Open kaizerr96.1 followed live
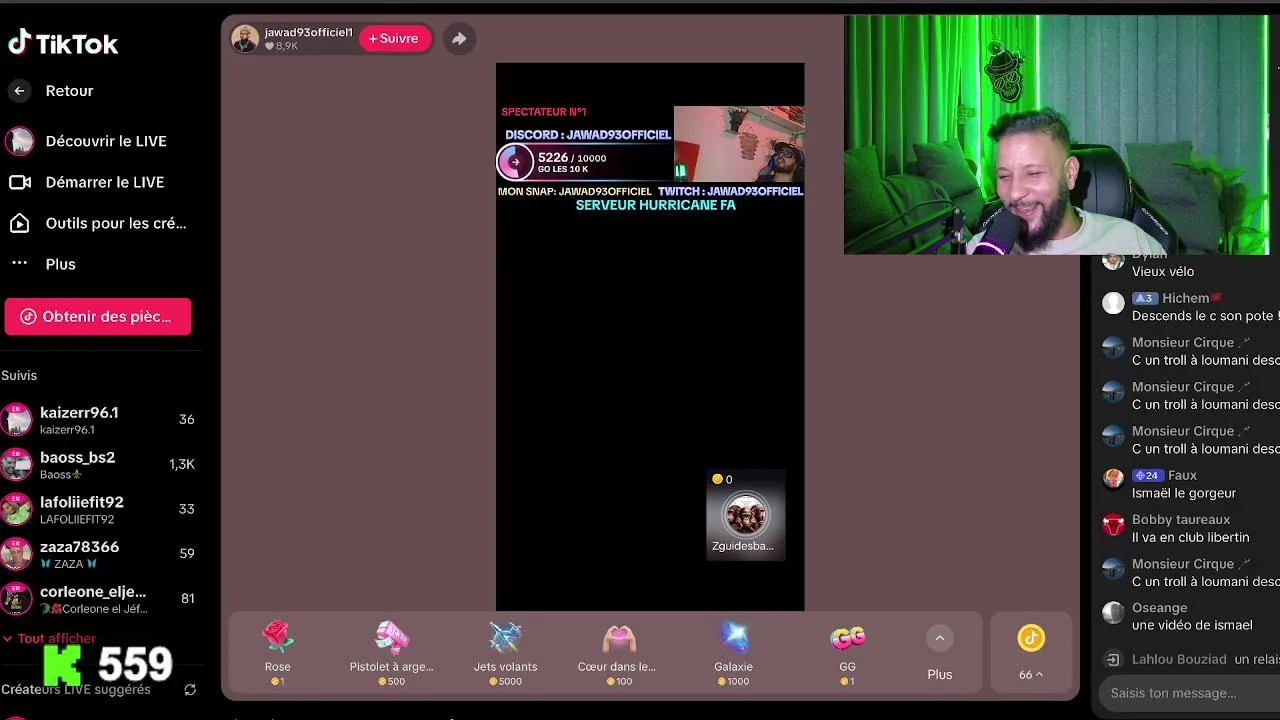Viewport: 1280px width, 720px height. tap(100, 420)
